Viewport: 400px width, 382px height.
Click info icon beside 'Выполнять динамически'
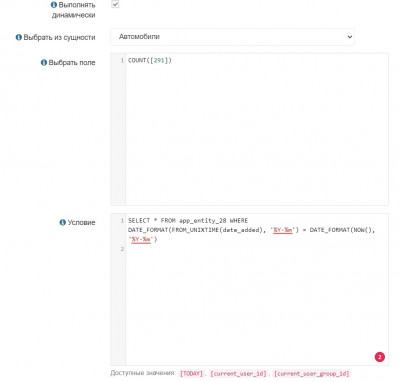pyautogui.click(x=54, y=5)
